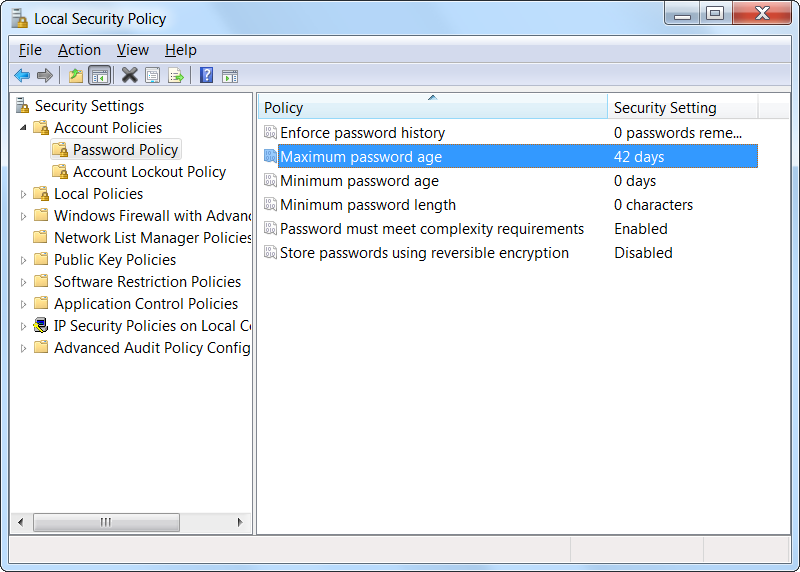Sort by the Policy column header
800x572 pixels.
(430, 108)
